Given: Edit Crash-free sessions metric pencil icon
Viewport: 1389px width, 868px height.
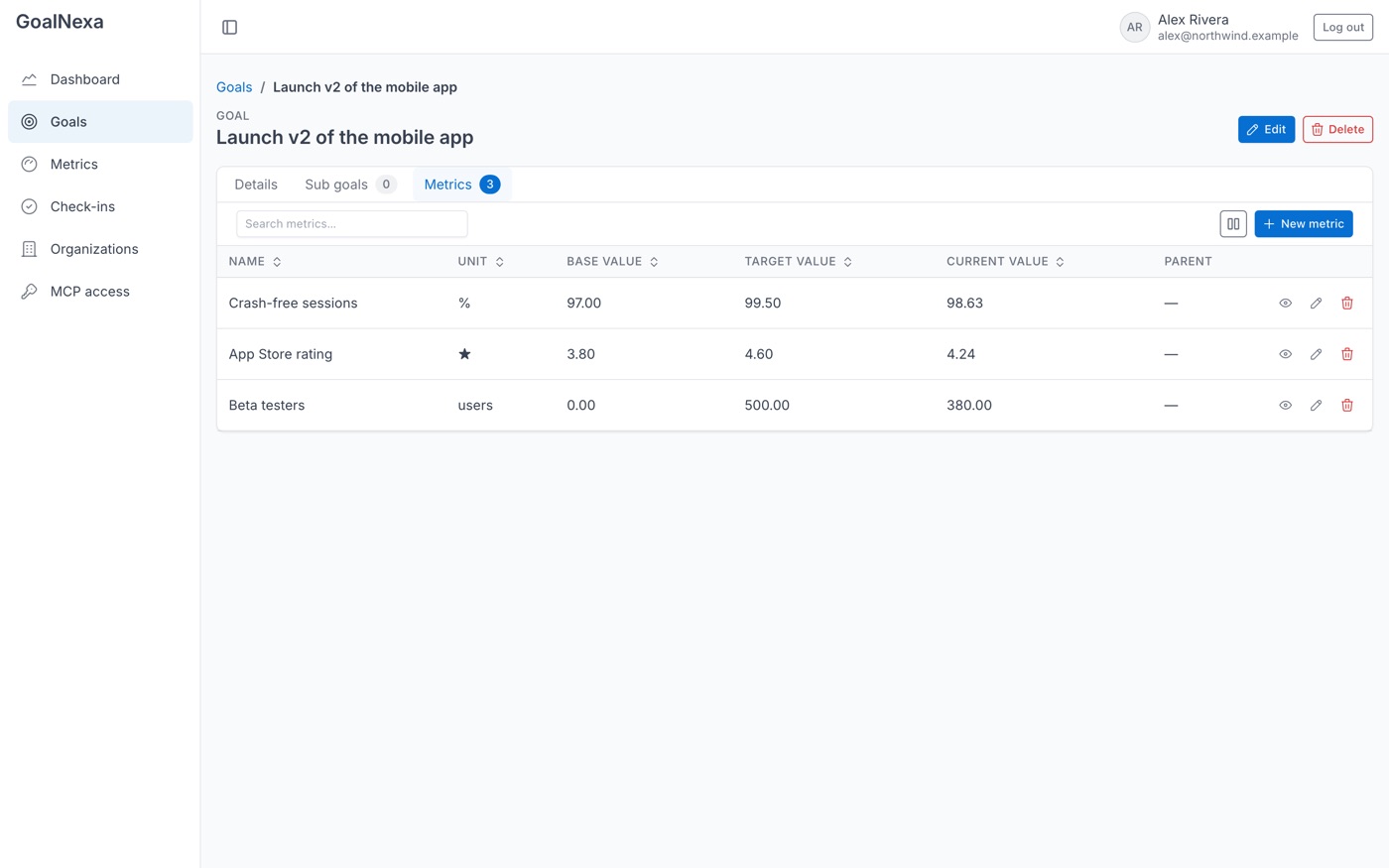Looking at the screenshot, I should 1316,304.
